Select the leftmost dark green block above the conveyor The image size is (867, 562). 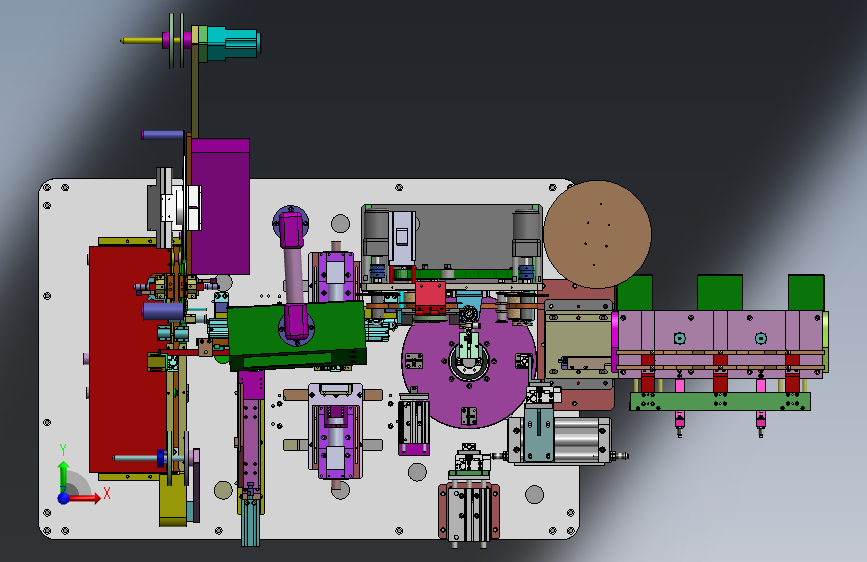[x=635, y=293]
